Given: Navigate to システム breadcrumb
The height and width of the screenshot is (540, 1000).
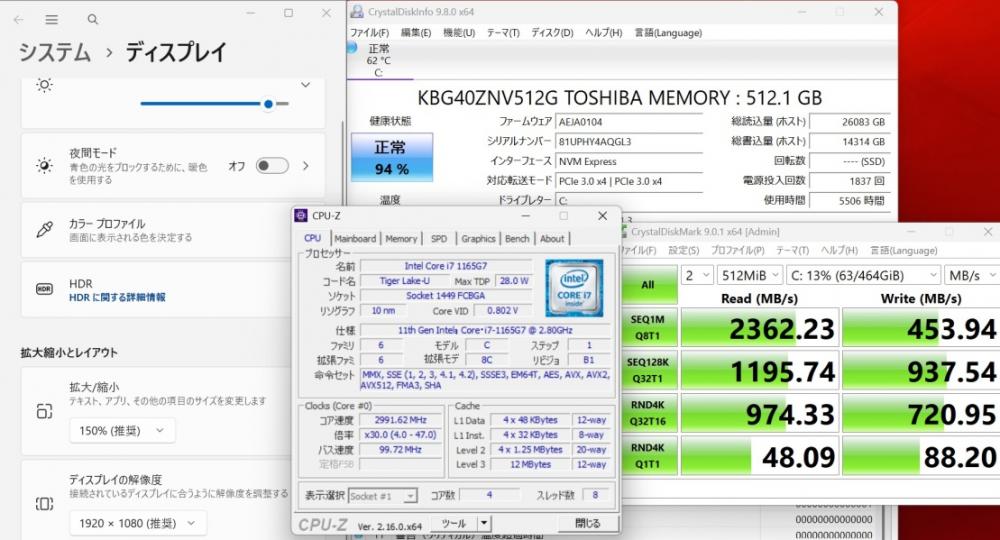Looking at the screenshot, I should 55,52.
